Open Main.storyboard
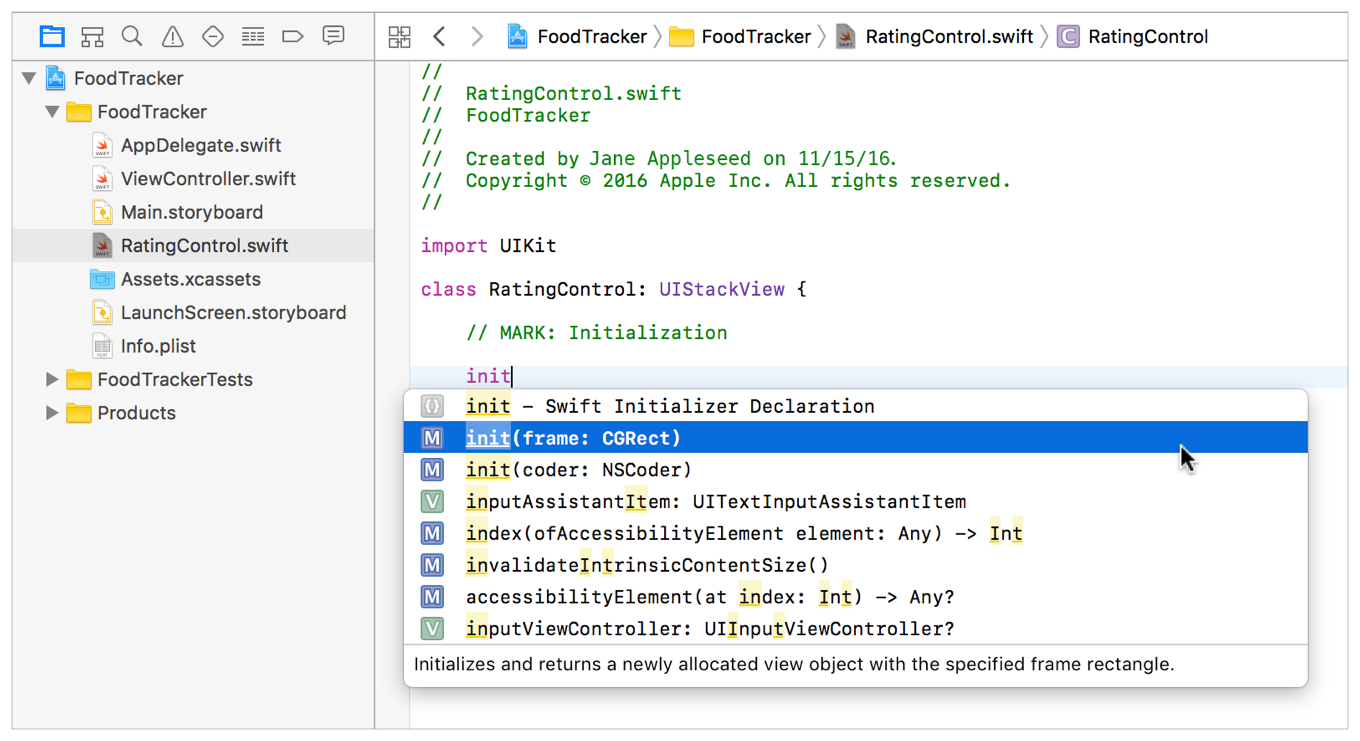 [x=193, y=212]
